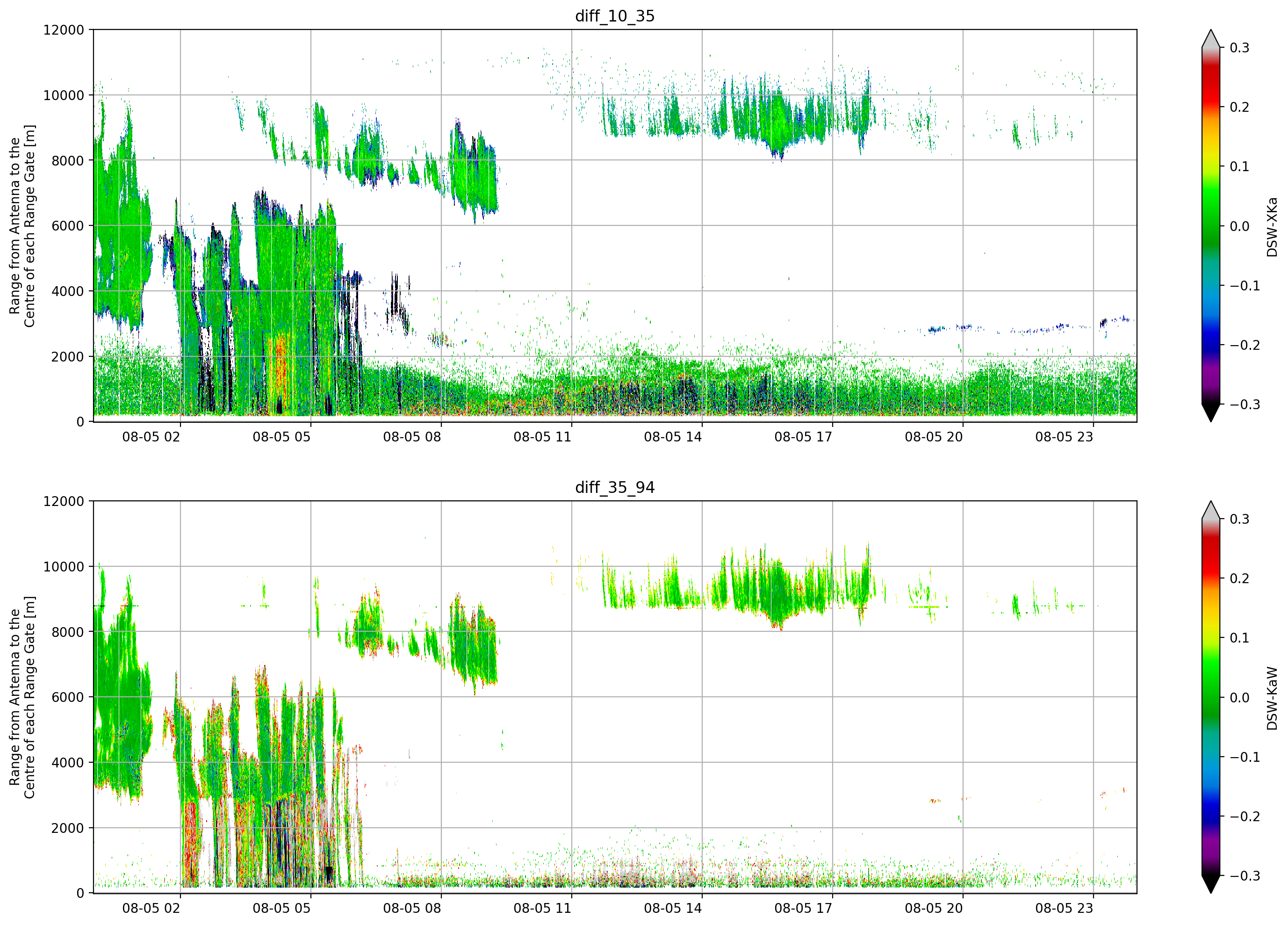Click the 12000 y-tick label in diff_10_35
This screenshot has height=925, width=1288.
tap(64, 29)
